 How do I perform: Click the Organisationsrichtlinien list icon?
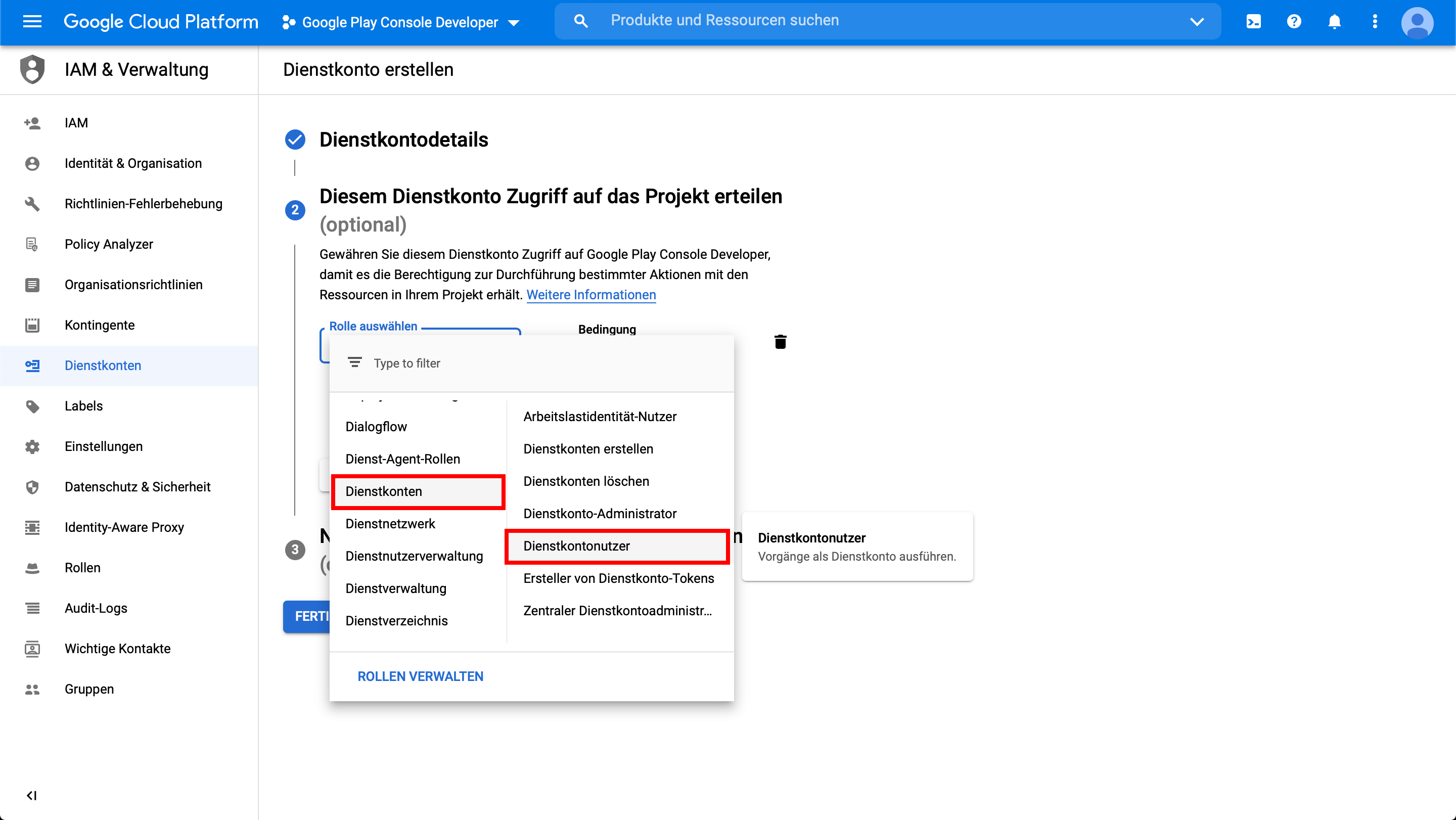pyautogui.click(x=32, y=285)
